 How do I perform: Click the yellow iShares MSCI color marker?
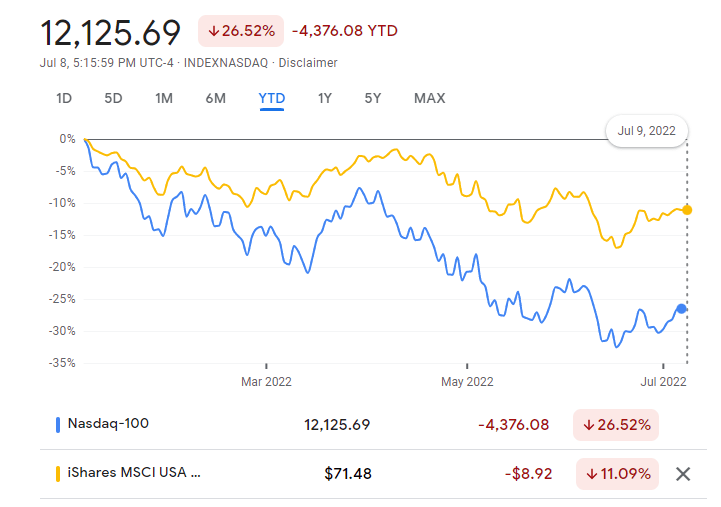(58, 474)
